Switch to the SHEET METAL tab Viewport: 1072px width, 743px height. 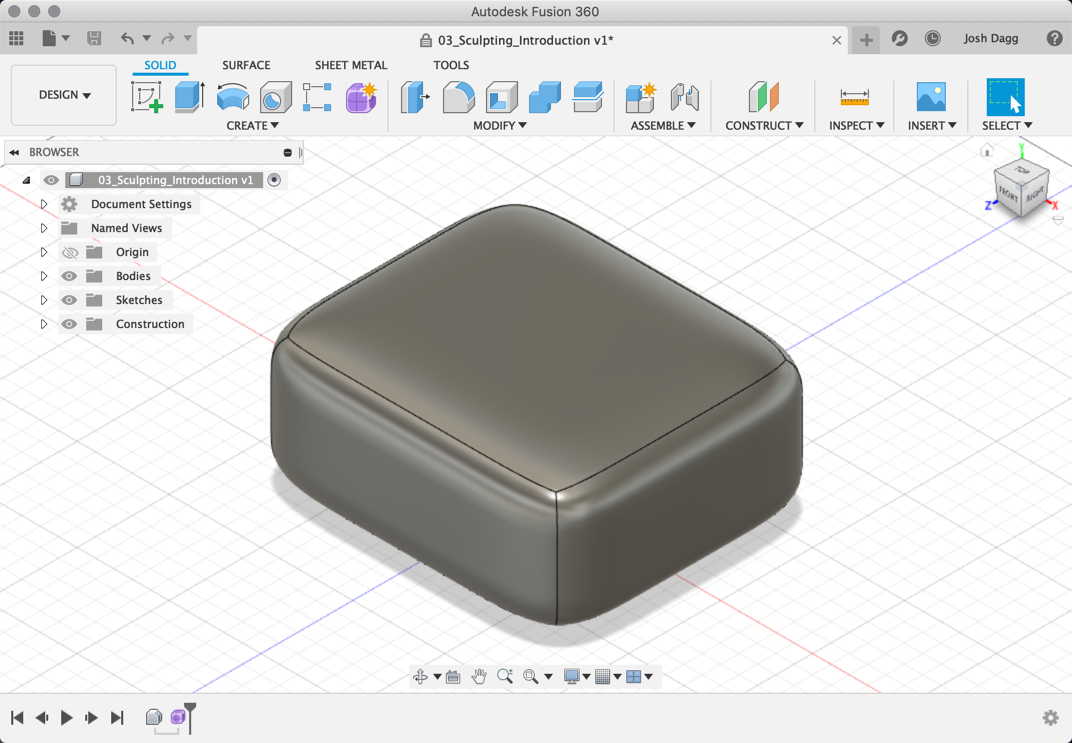(351, 65)
